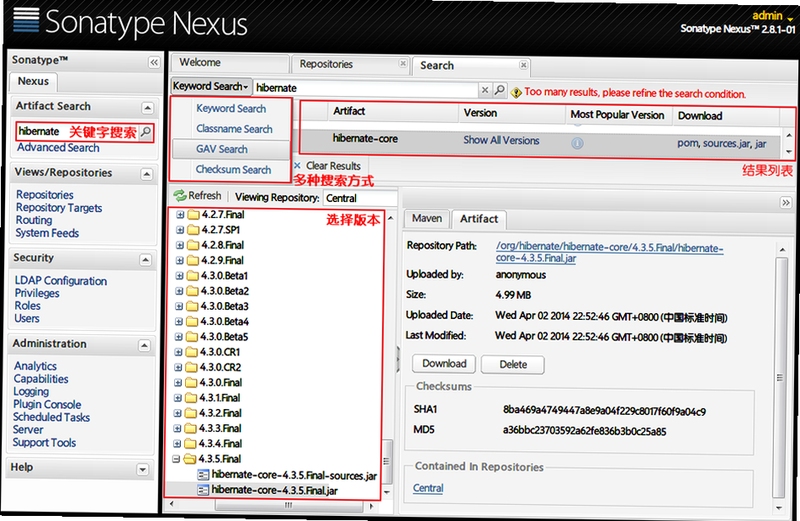Viewport: 800px width, 521px height.
Task: Expand the 4.3.2.Final tree node
Action: (x=178, y=413)
